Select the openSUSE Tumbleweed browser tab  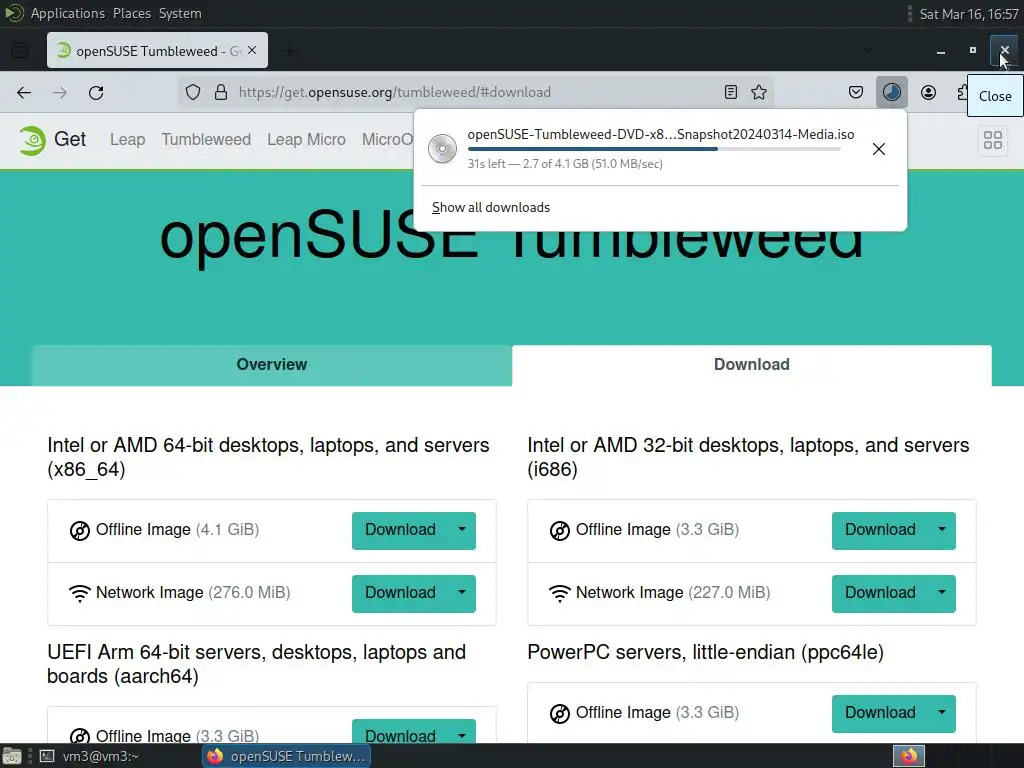[x=157, y=50]
